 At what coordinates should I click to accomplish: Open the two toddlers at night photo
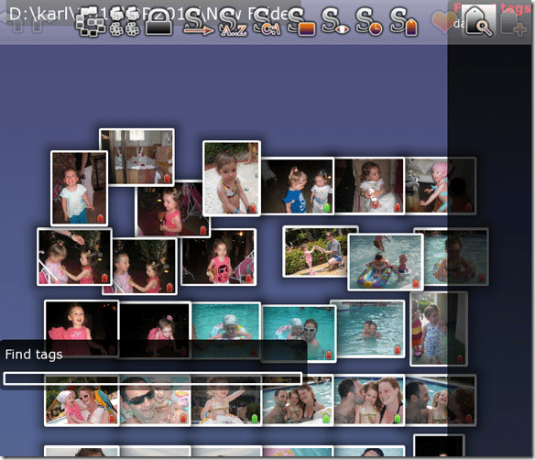point(298,186)
